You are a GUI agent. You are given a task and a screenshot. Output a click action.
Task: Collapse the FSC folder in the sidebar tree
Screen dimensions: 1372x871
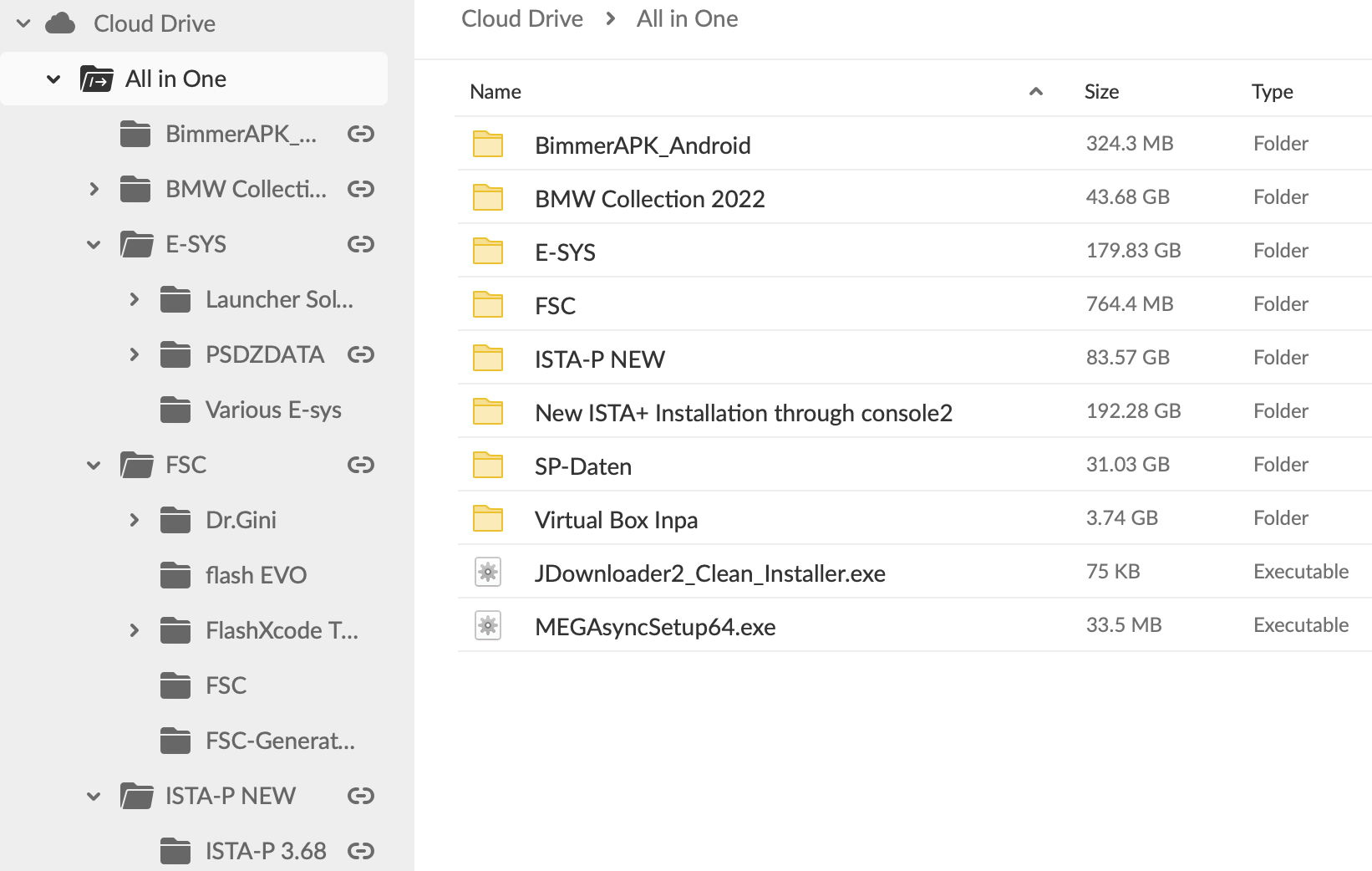[x=94, y=466]
